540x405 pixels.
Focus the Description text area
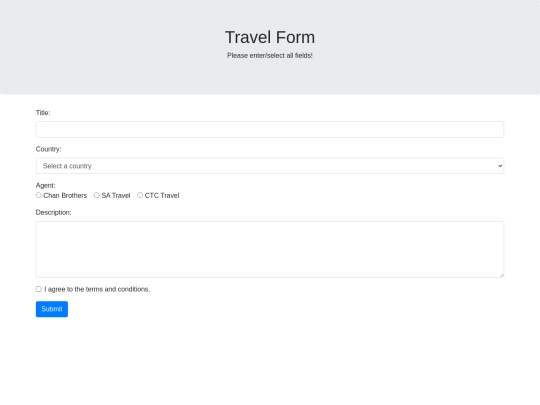[x=270, y=249]
